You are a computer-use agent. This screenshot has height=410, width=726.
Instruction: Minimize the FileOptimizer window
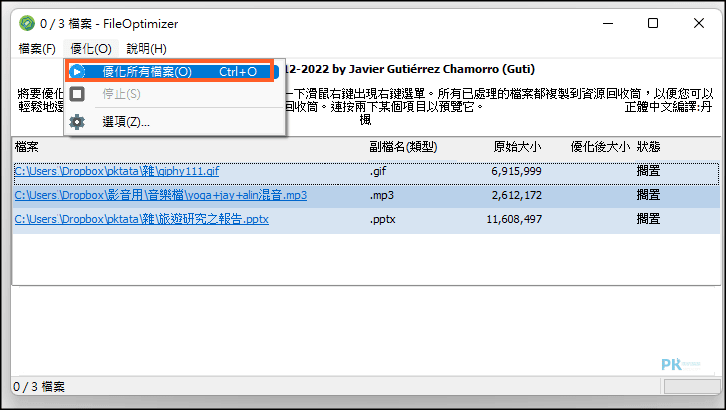click(608, 23)
